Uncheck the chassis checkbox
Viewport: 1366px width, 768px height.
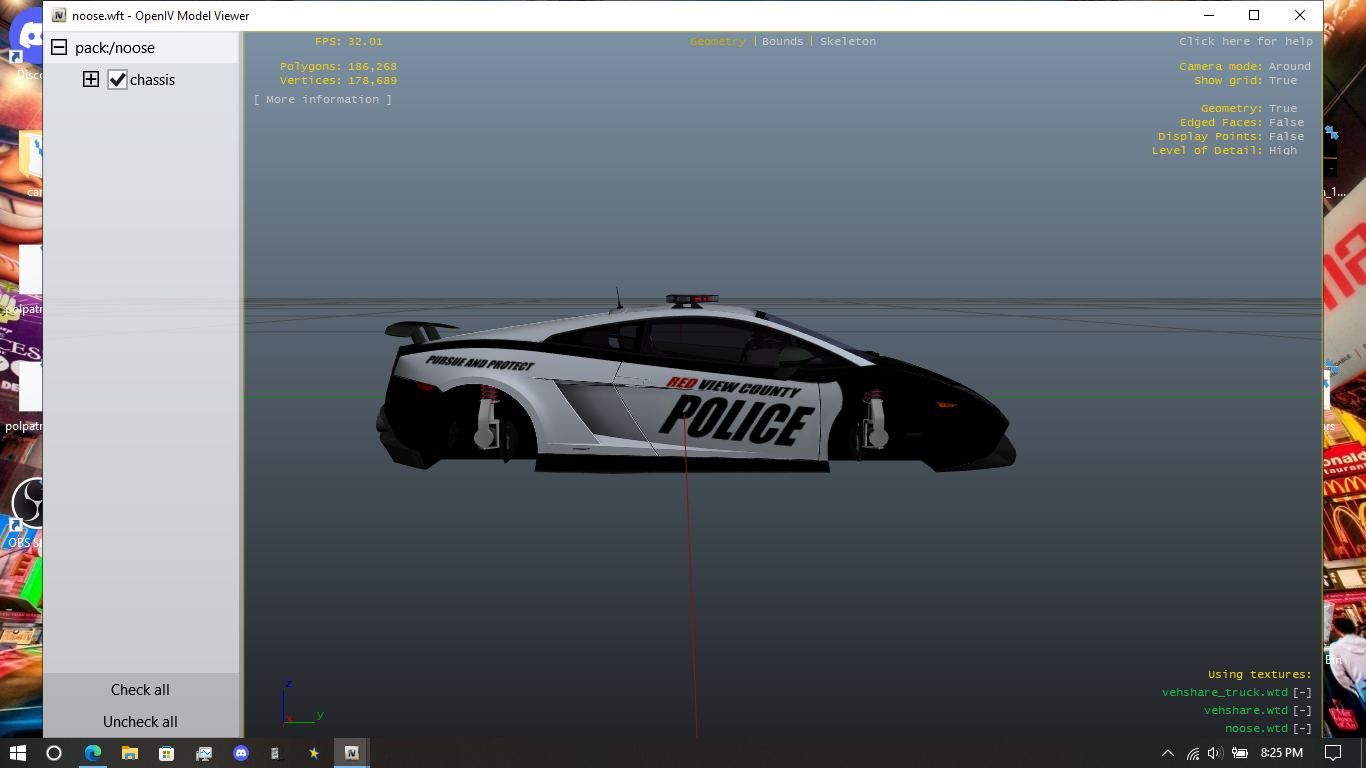[118, 80]
